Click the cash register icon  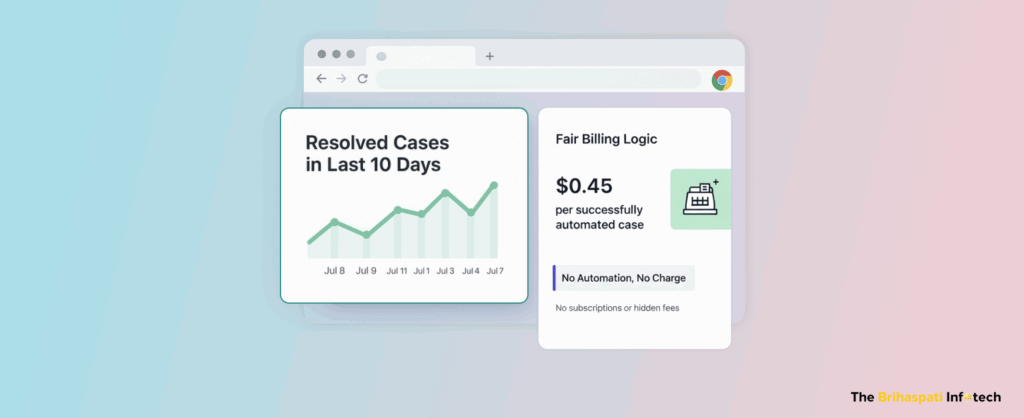pyautogui.click(x=701, y=199)
